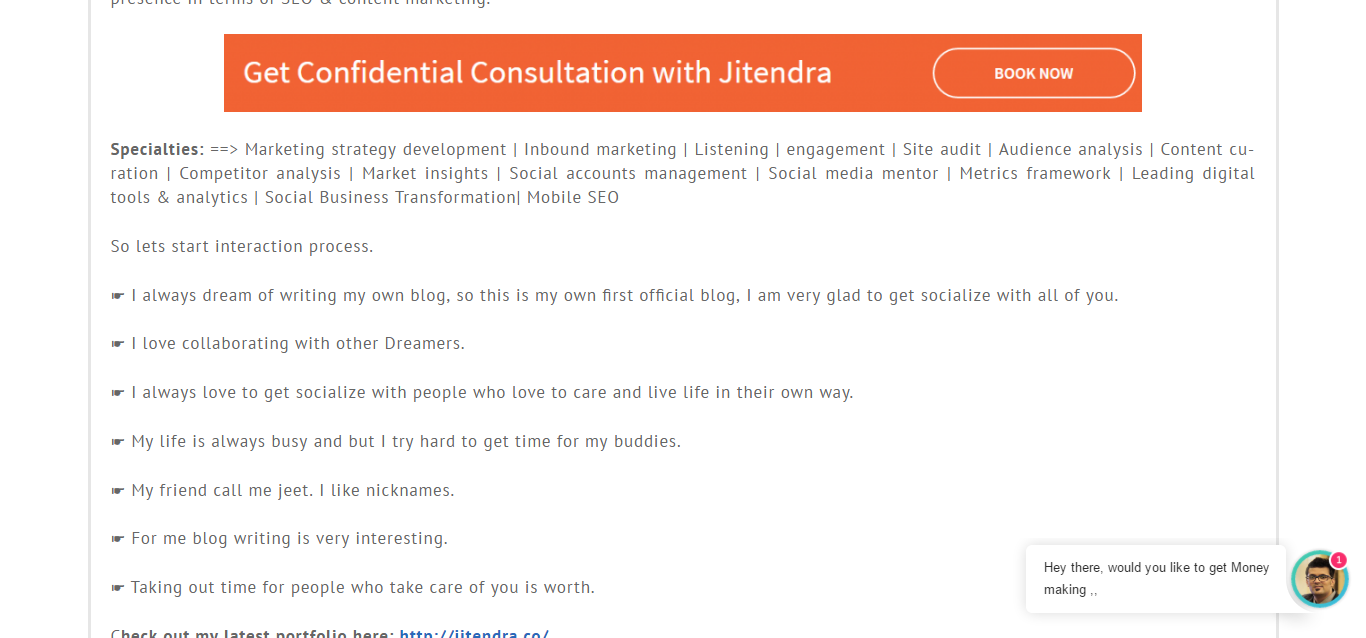Click hand icon before 'I love collaborating'
Viewport: 1366px width, 638px height.
pos(118,344)
